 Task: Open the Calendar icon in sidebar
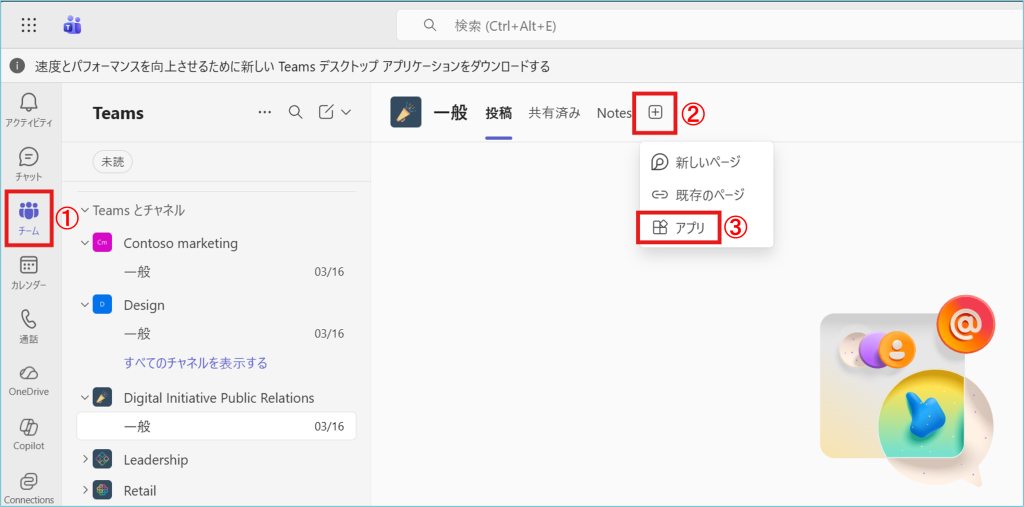pos(29,266)
